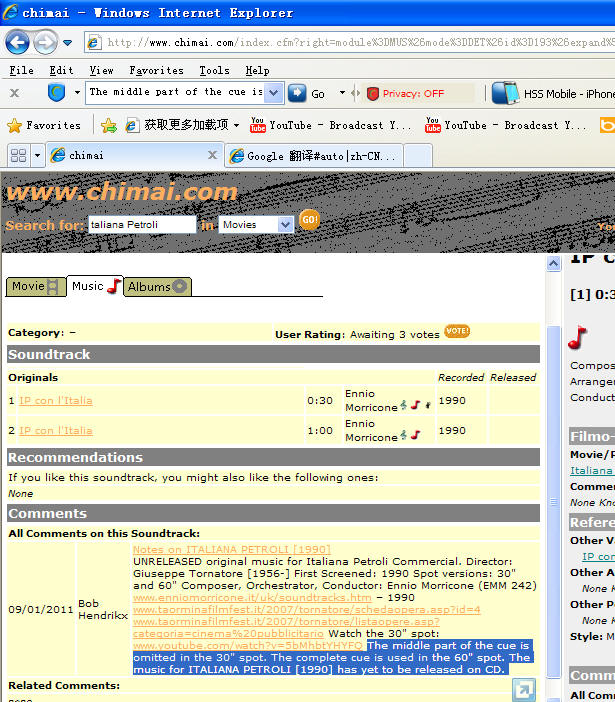Open the first YouTube Broadcast favorite
Viewport: 615px width, 702px height.
click(330, 125)
